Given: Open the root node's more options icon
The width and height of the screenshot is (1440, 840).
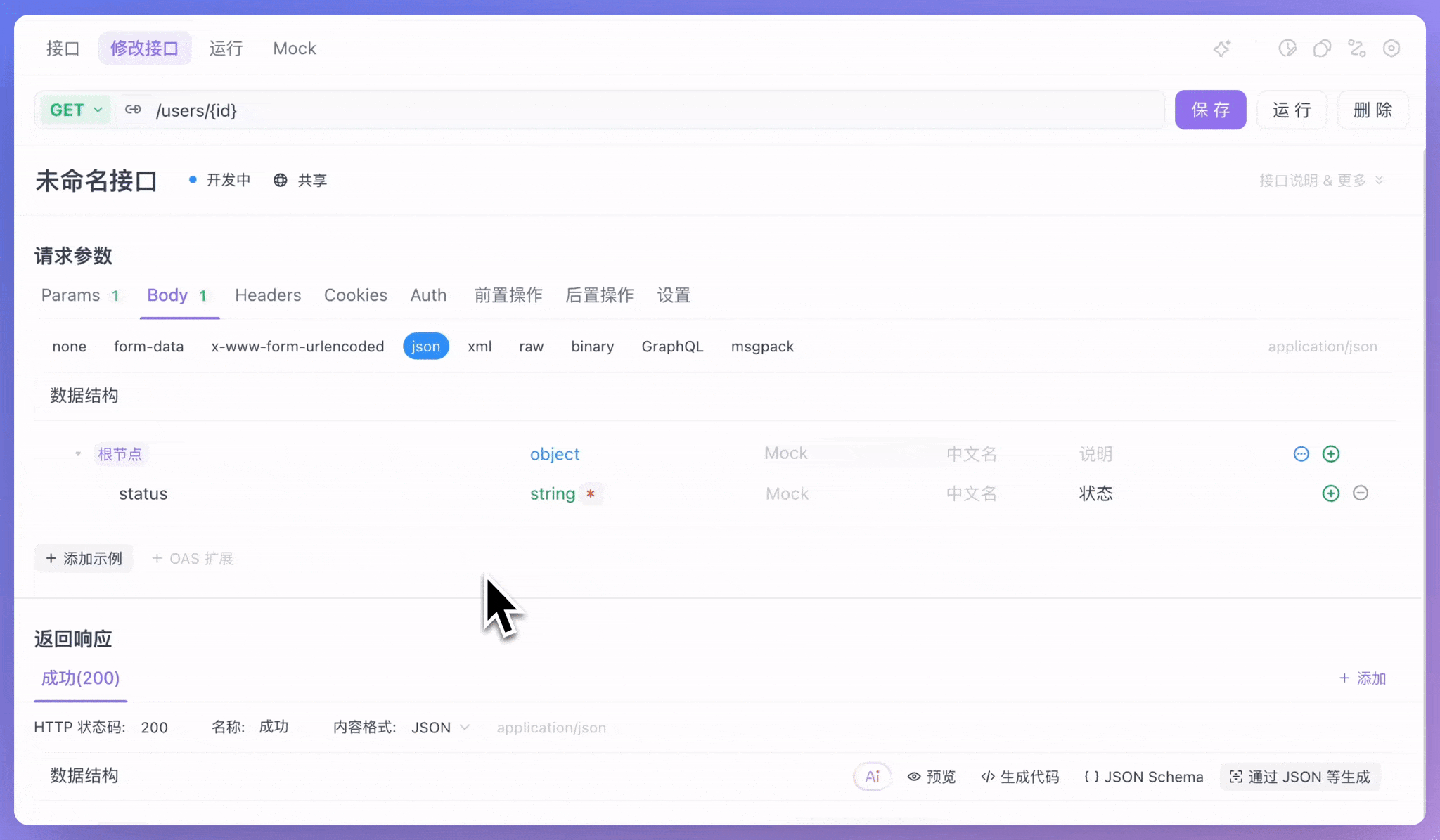Looking at the screenshot, I should (x=1301, y=454).
